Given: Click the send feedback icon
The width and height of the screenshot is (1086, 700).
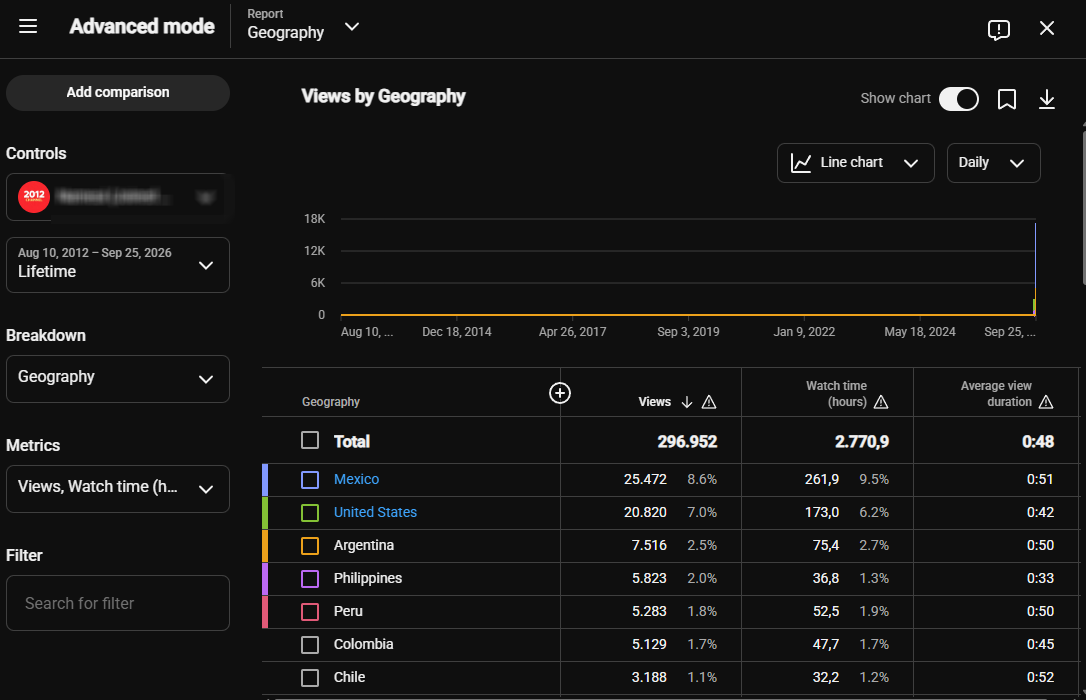Looking at the screenshot, I should (x=998, y=29).
